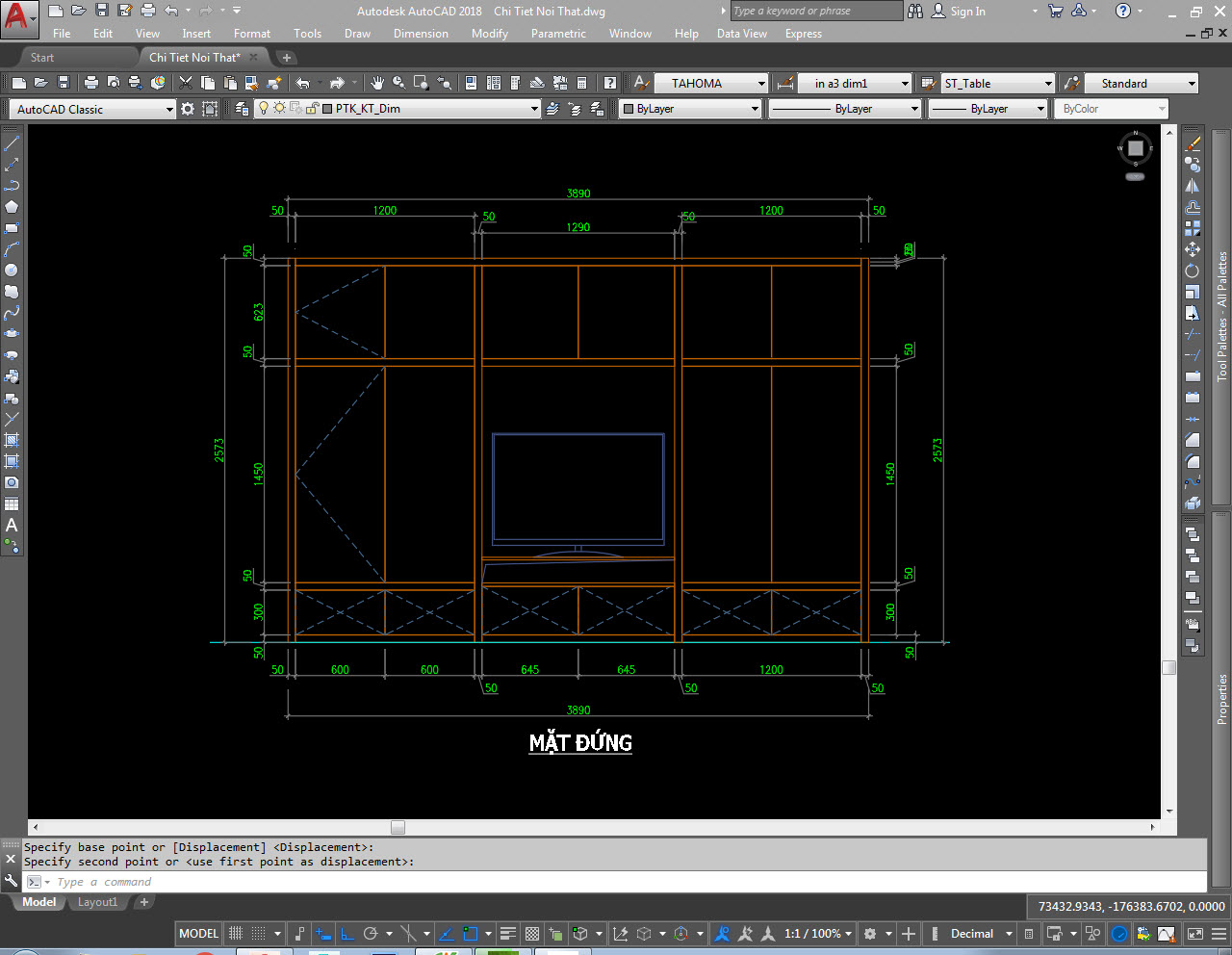The image size is (1232, 955).
Task: Select the Move tool in Modify toolbar
Action: pyautogui.click(x=1193, y=249)
